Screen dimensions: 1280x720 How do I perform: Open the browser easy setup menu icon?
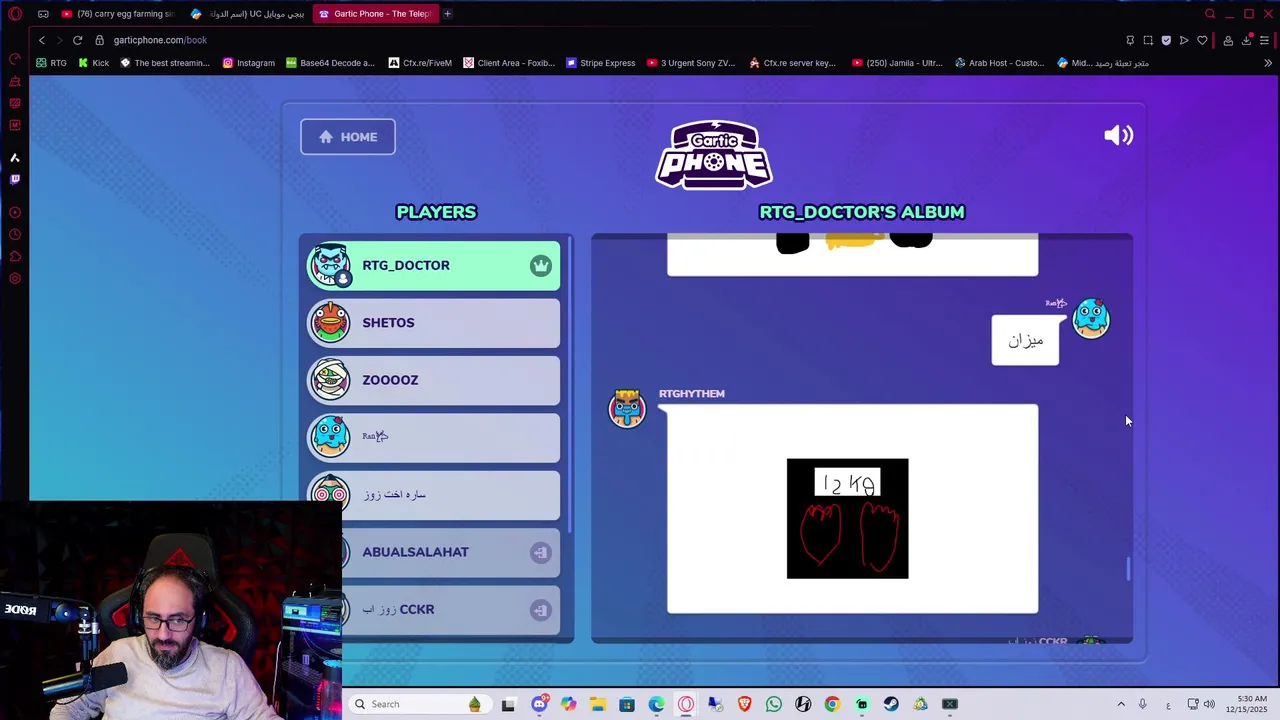point(1265,40)
